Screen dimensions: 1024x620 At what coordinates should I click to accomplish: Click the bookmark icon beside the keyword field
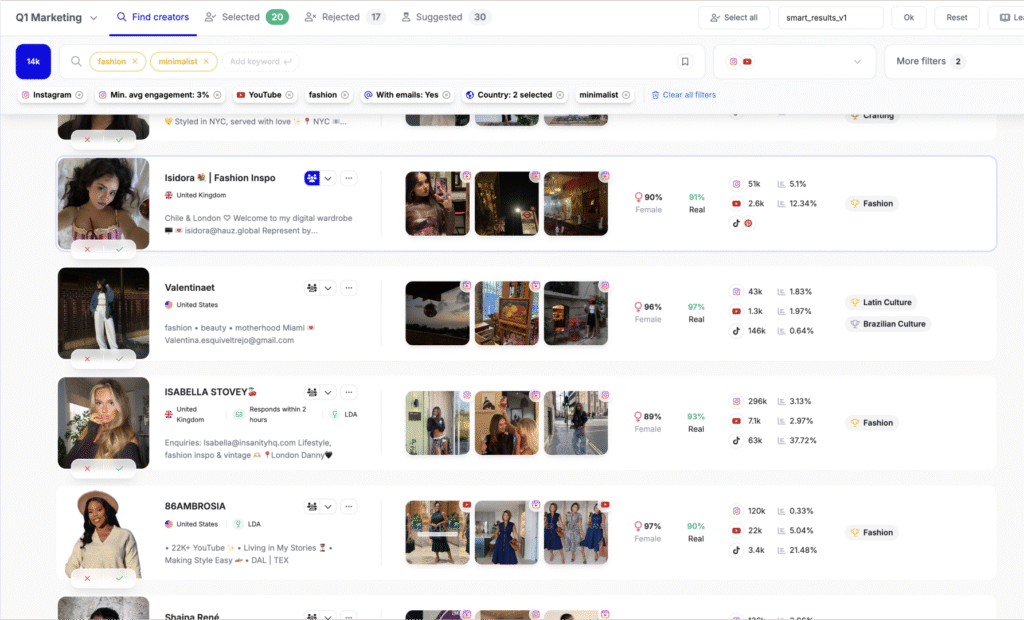point(685,61)
